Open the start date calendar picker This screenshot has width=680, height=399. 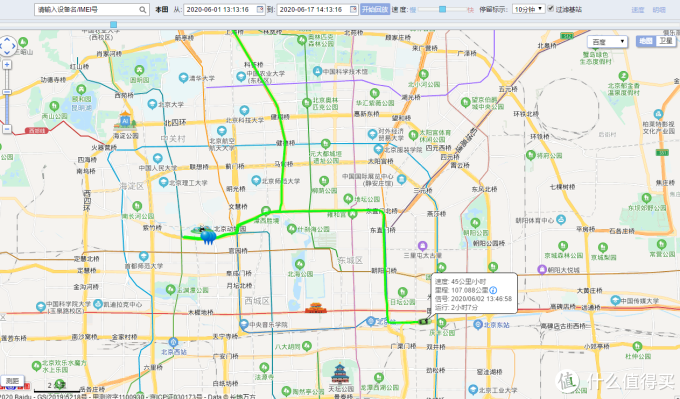coord(260,9)
